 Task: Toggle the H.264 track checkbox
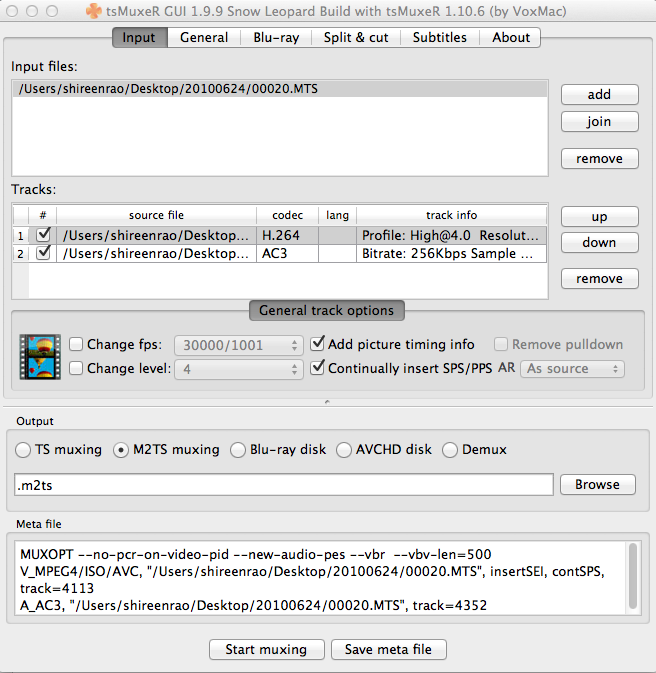tap(42, 235)
